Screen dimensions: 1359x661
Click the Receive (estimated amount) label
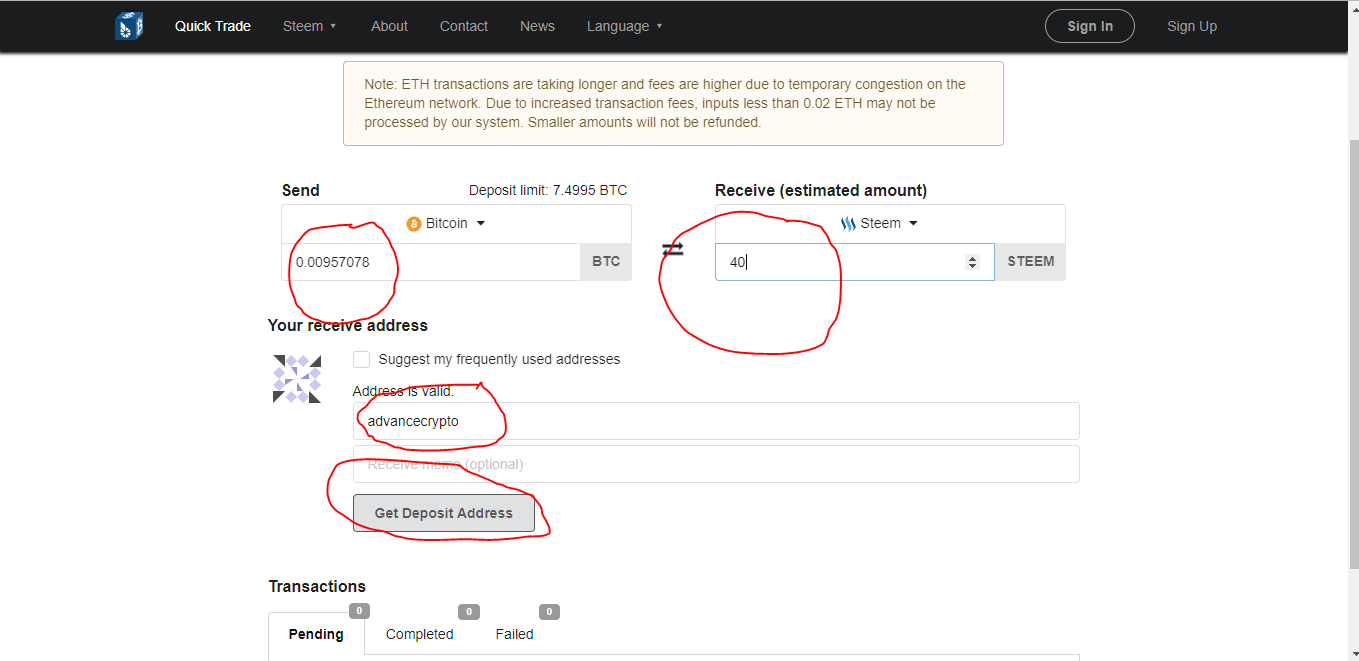(821, 190)
